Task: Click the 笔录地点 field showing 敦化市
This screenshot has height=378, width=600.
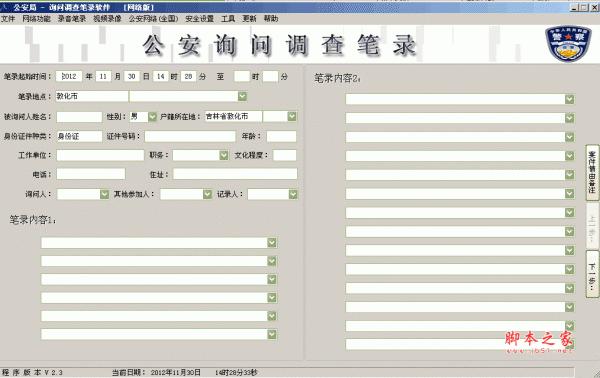Action: pyautogui.click(x=92, y=96)
